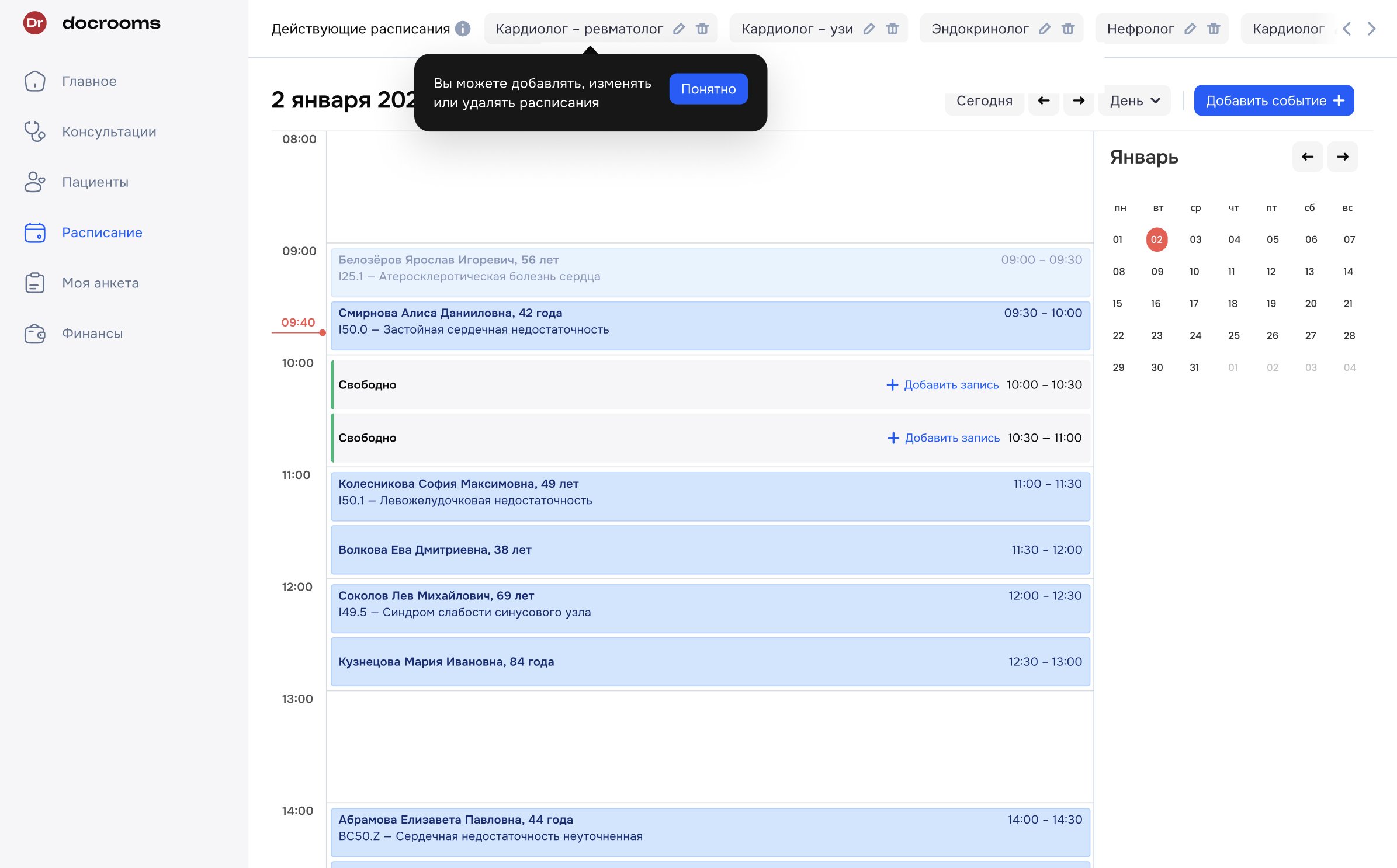Click info icon next to Действующие расписания
Viewport: 1397px width, 868px height.
point(463,29)
